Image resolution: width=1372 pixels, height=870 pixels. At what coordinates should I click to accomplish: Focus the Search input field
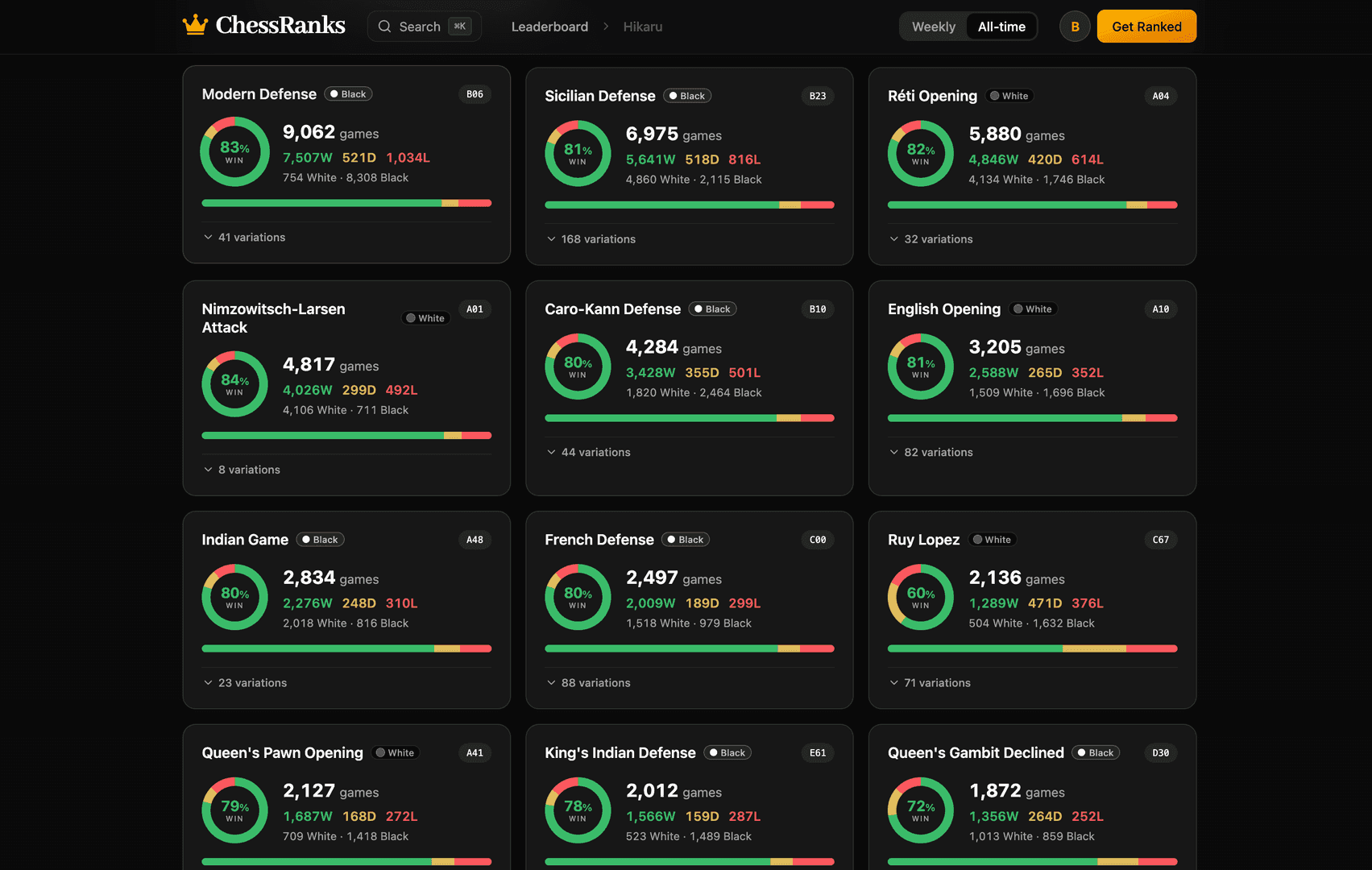pyautogui.click(x=425, y=27)
